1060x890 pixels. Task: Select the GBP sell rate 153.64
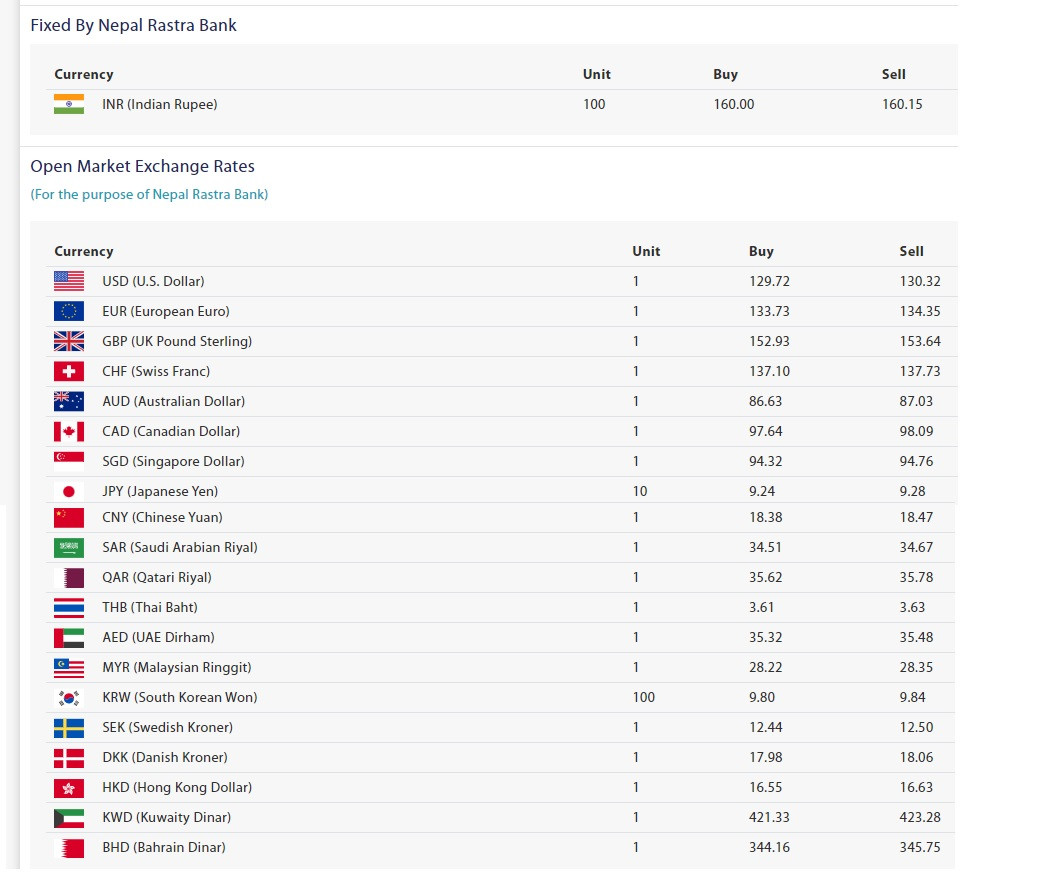pyautogui.click(x=920, y=341)
